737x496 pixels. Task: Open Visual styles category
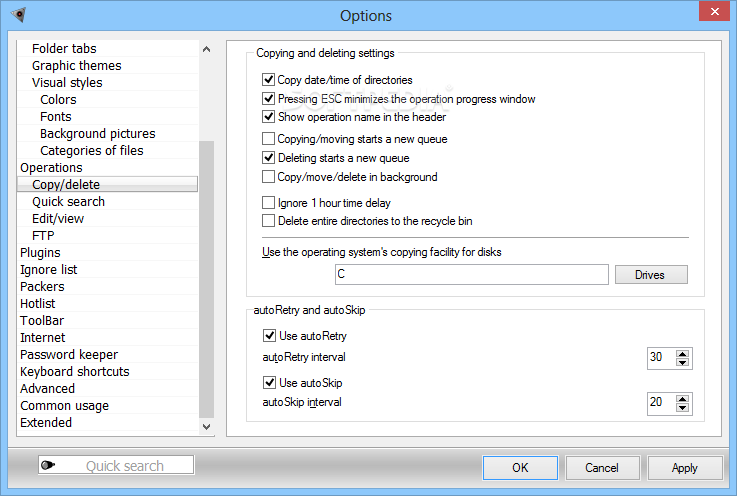[67, 82]
